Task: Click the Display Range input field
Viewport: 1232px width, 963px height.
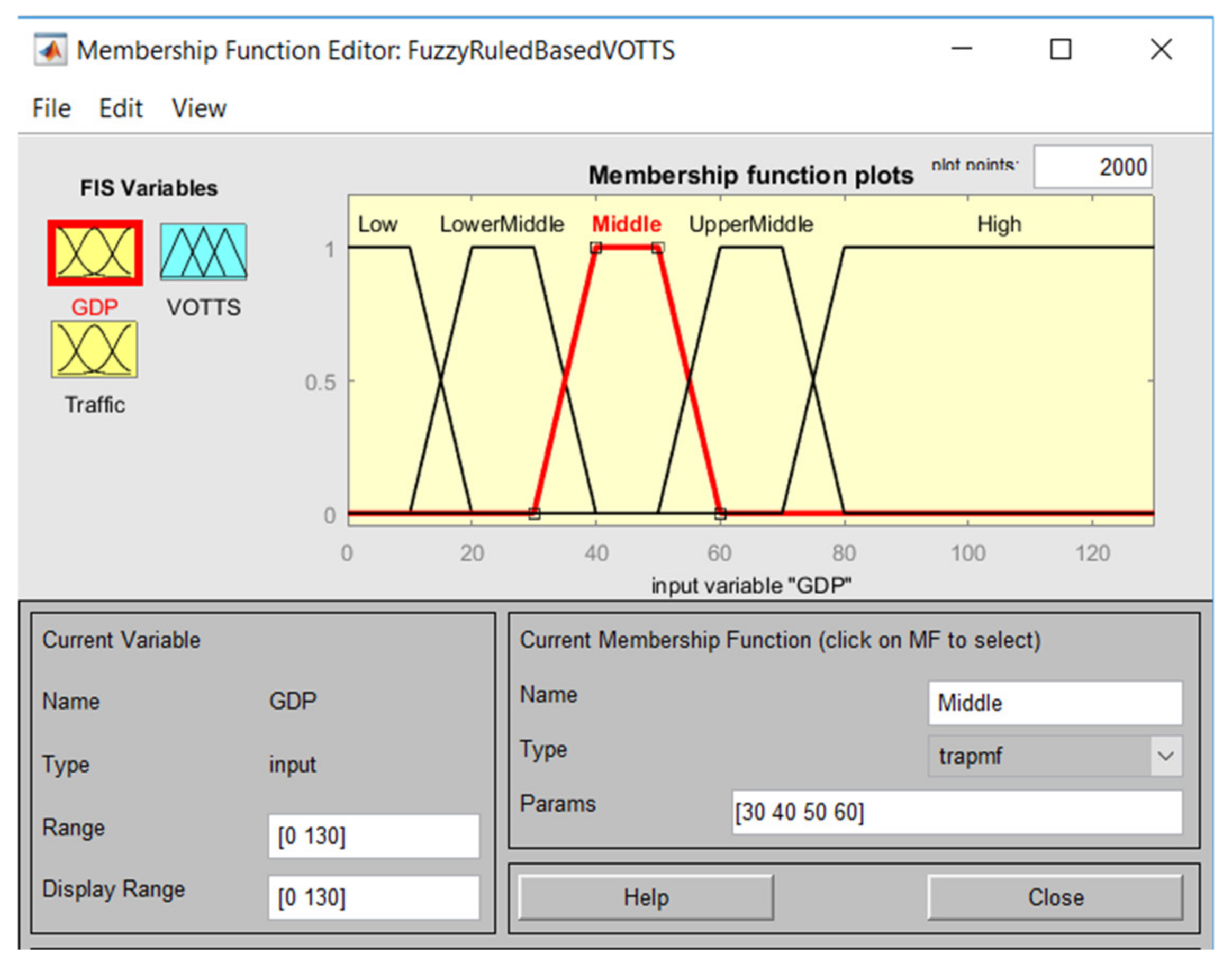Action: pos(374,897)
